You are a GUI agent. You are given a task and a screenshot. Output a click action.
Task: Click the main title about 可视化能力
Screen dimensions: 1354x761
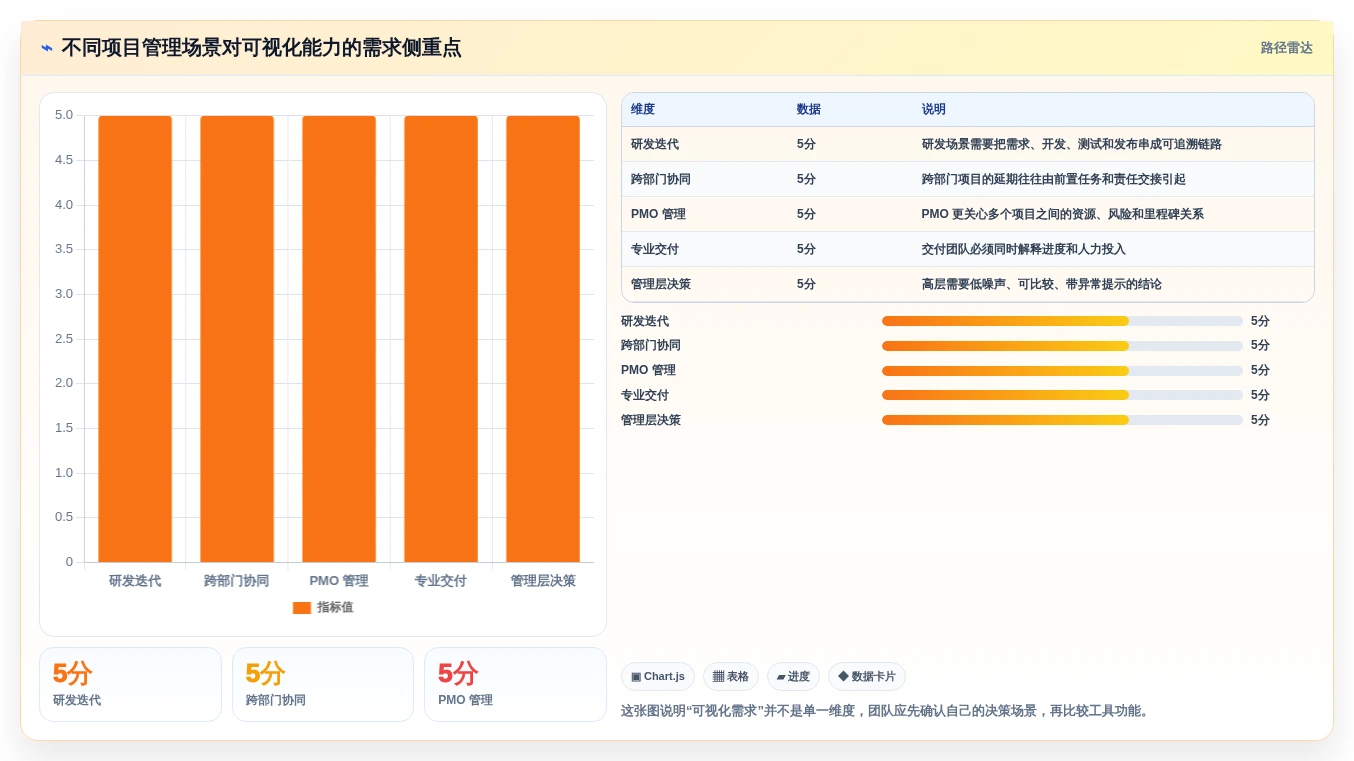click(x=261, y=48)
